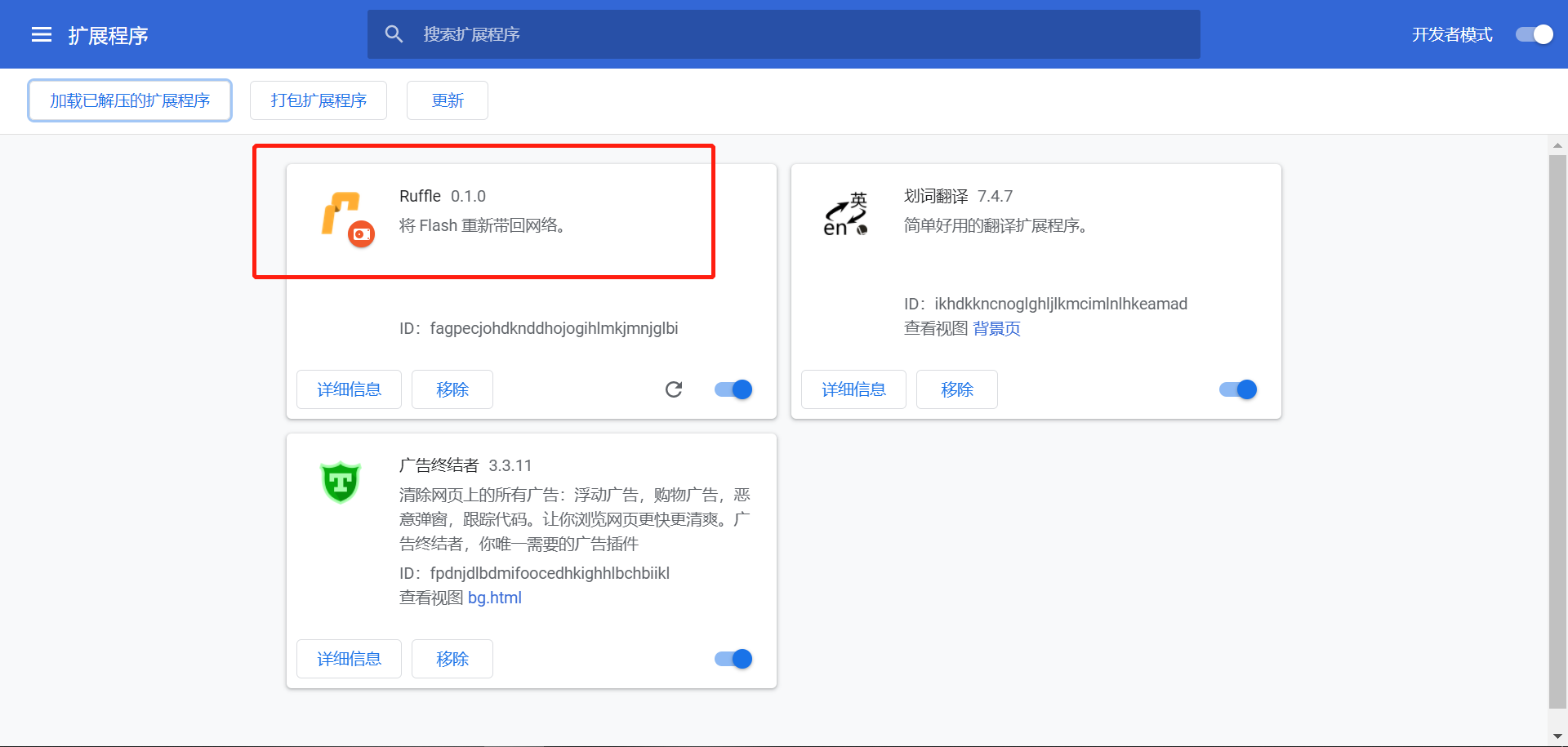Reload the Ruffle extension
1568x747 pixels.
[x=673, y=389]
